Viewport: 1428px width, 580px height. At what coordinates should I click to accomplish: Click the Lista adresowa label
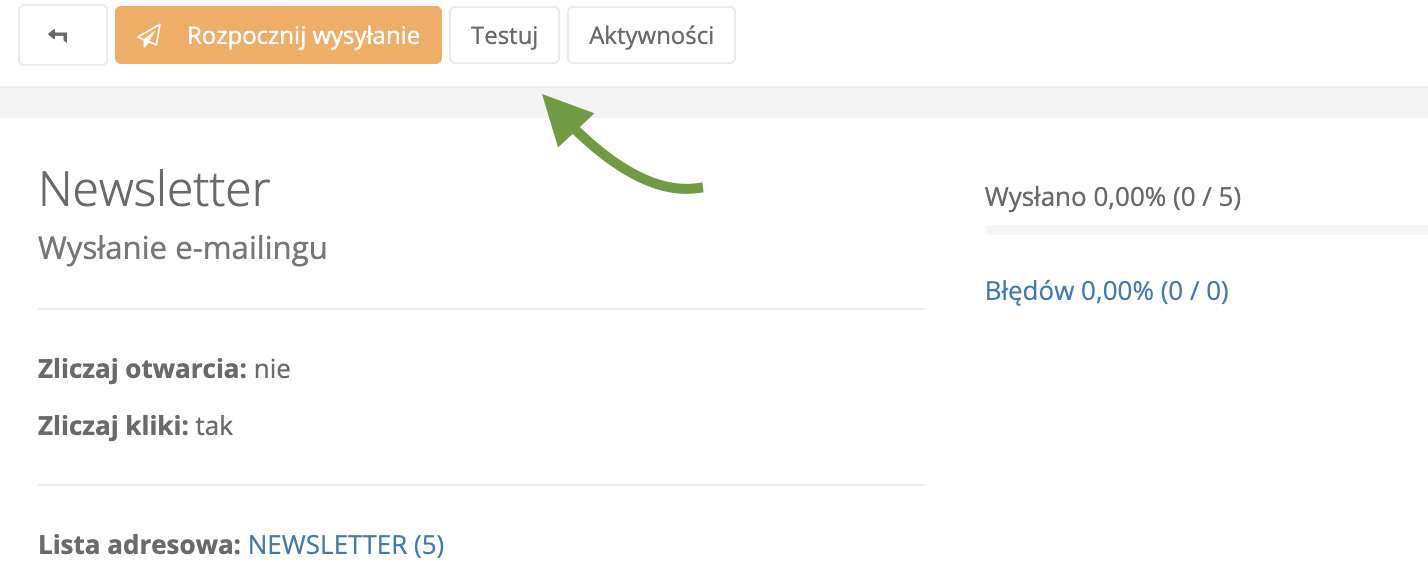[139, 545]
